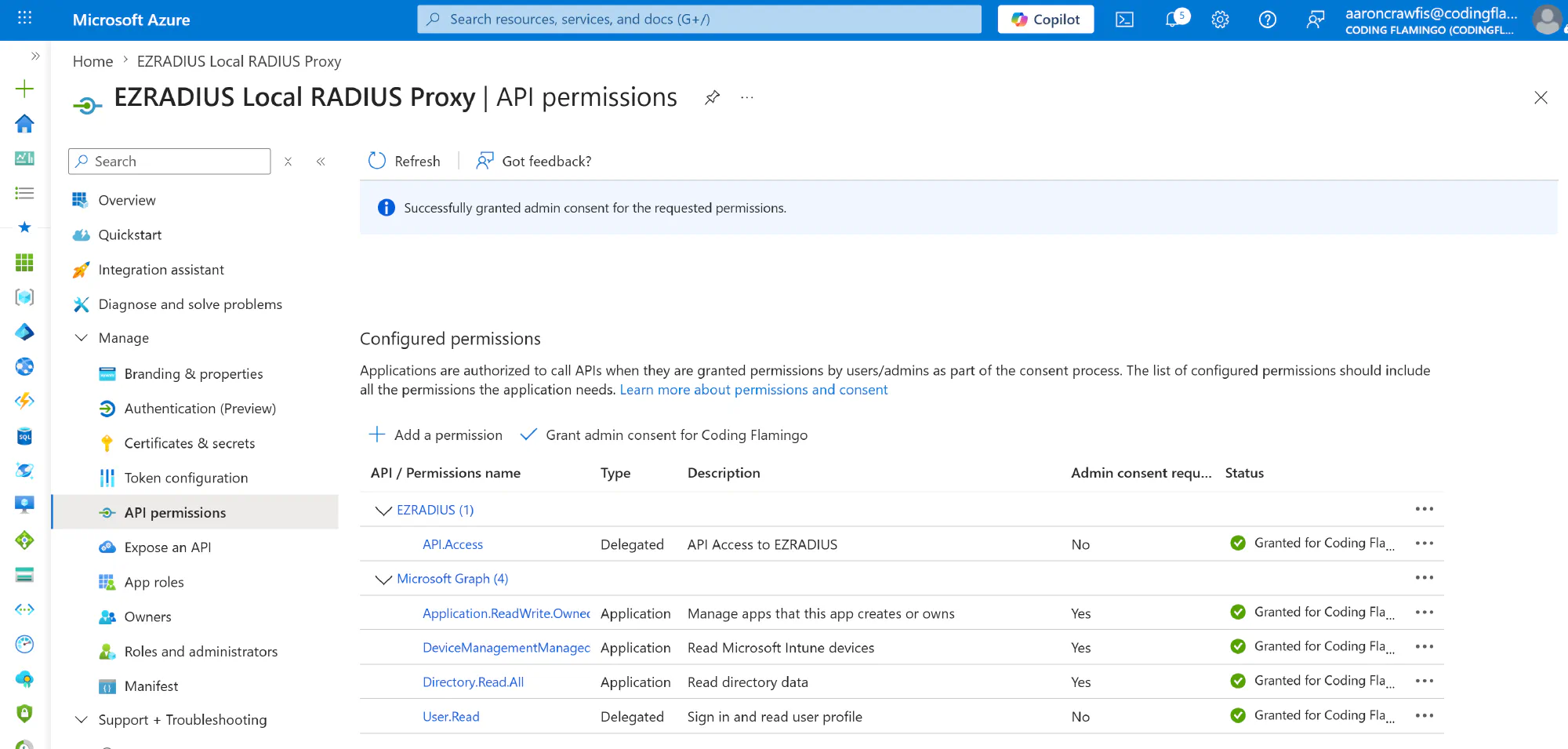The width and height of the screenshot is (1568, 749).
Task: Click the Refresh button
Action: 404,161
